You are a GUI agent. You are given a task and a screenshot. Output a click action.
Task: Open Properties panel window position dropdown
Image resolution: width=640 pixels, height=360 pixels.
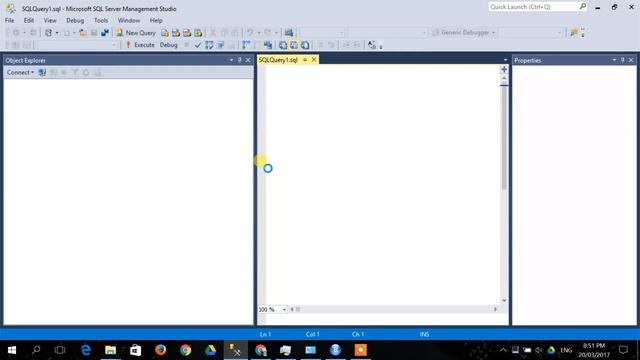[x=614, y=60]
